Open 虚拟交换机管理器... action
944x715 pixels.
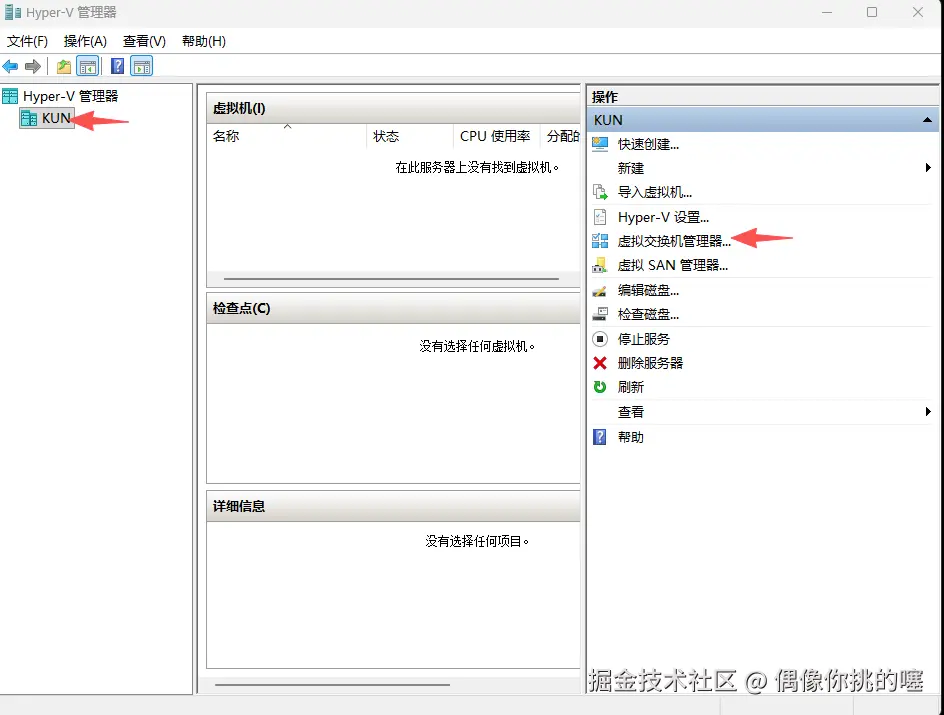pos(674,241)
